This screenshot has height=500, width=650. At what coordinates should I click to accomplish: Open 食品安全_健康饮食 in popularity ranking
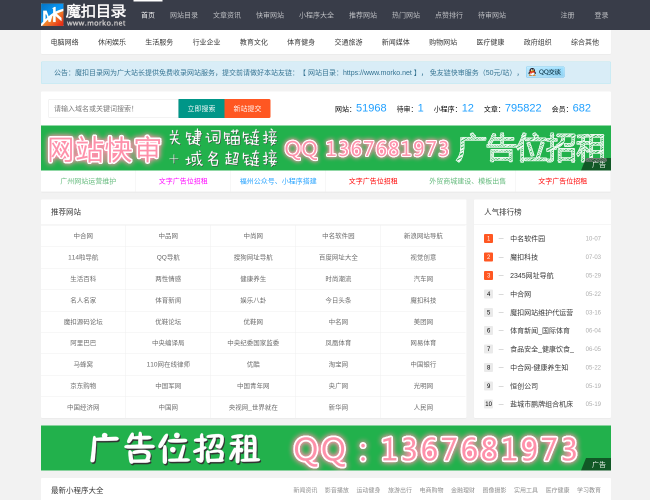coord(541,349)
